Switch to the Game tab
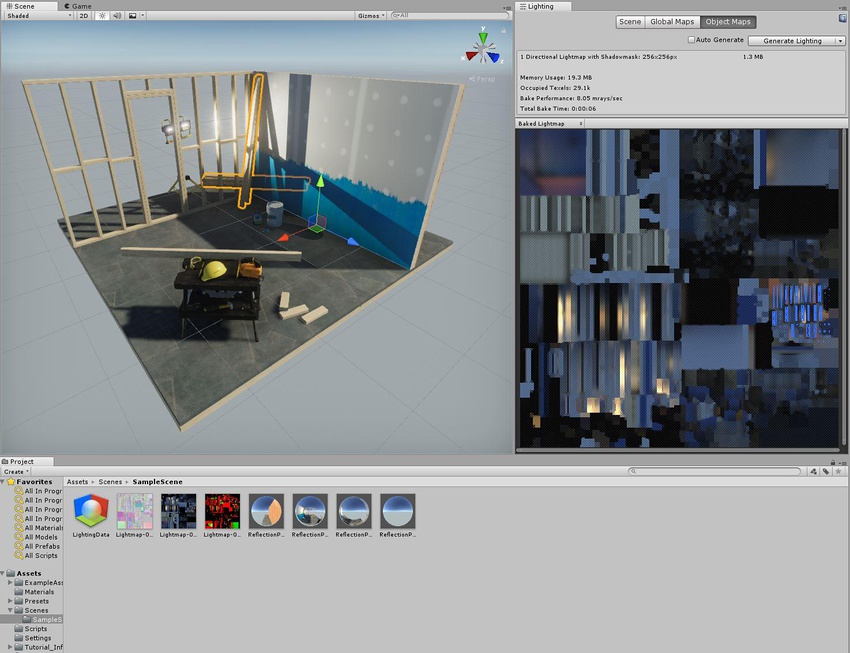Image resolution: width=850 pixels, height=653 pixels. [x=77, y=6]
